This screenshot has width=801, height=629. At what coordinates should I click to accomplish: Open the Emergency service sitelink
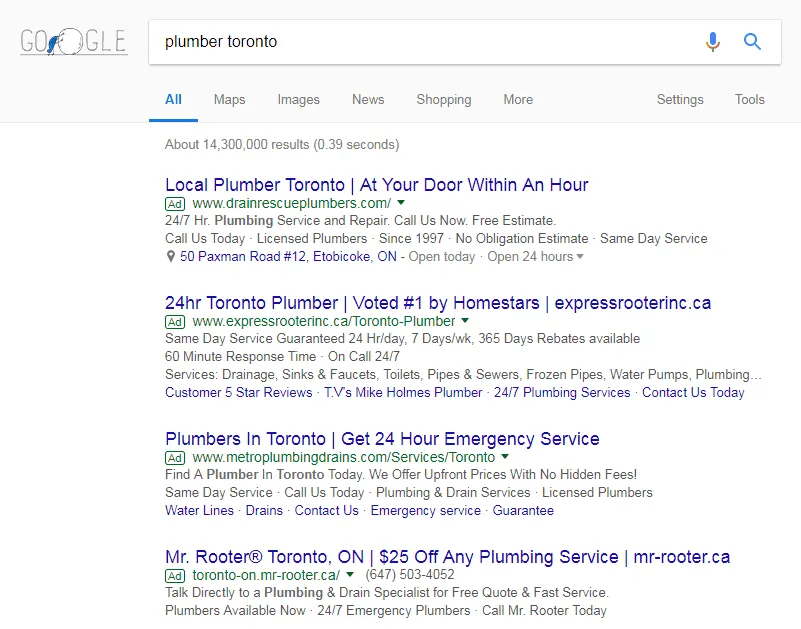click(x=426, y=510)
